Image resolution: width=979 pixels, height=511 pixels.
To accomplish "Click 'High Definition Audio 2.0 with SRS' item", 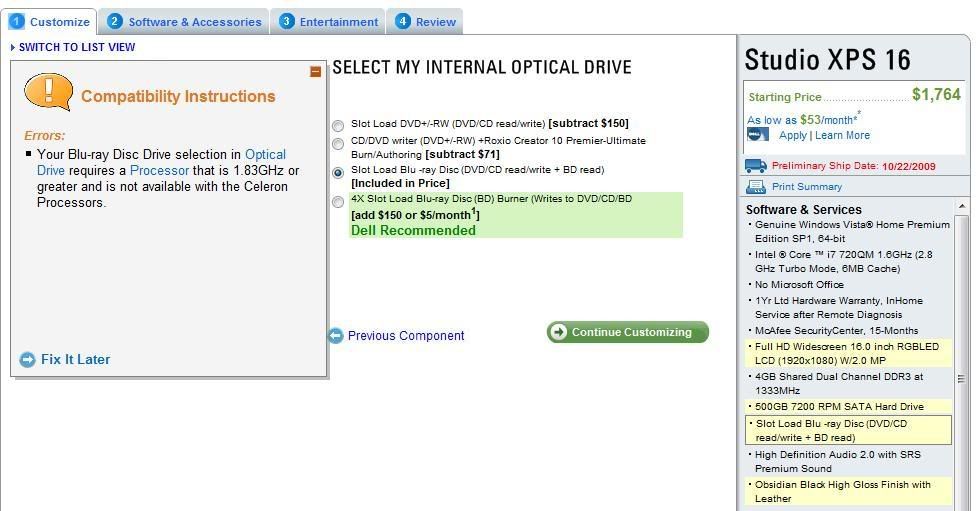I will (837, 462).
